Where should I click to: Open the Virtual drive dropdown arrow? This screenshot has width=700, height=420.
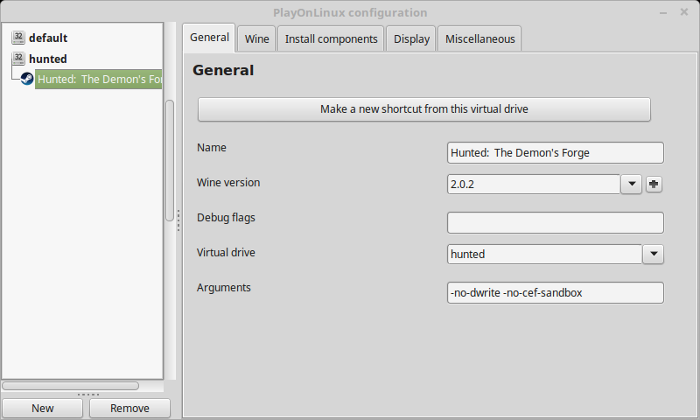point(654,254)
